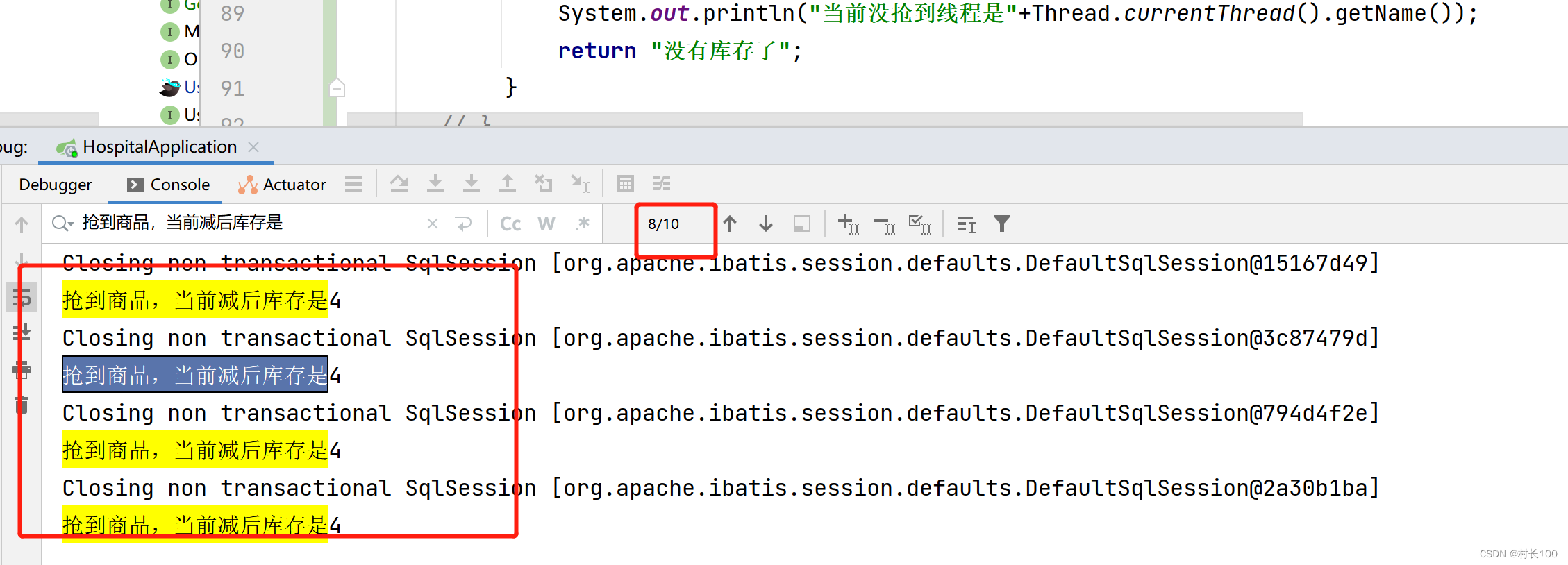Click the Run to Cursor icon
The width and height of the screenshot is (1568, 565).
coord(580,184)
